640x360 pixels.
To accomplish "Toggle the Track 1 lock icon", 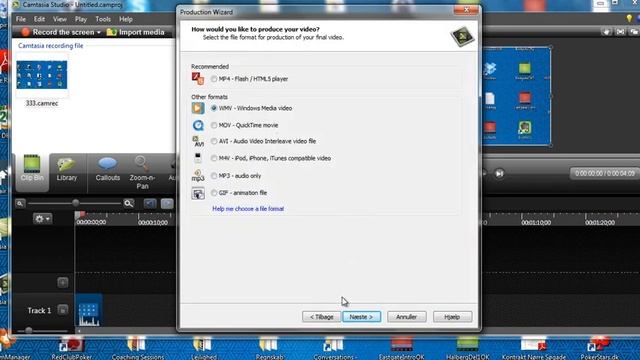I will pyautogui.click(x=63, y=310).
